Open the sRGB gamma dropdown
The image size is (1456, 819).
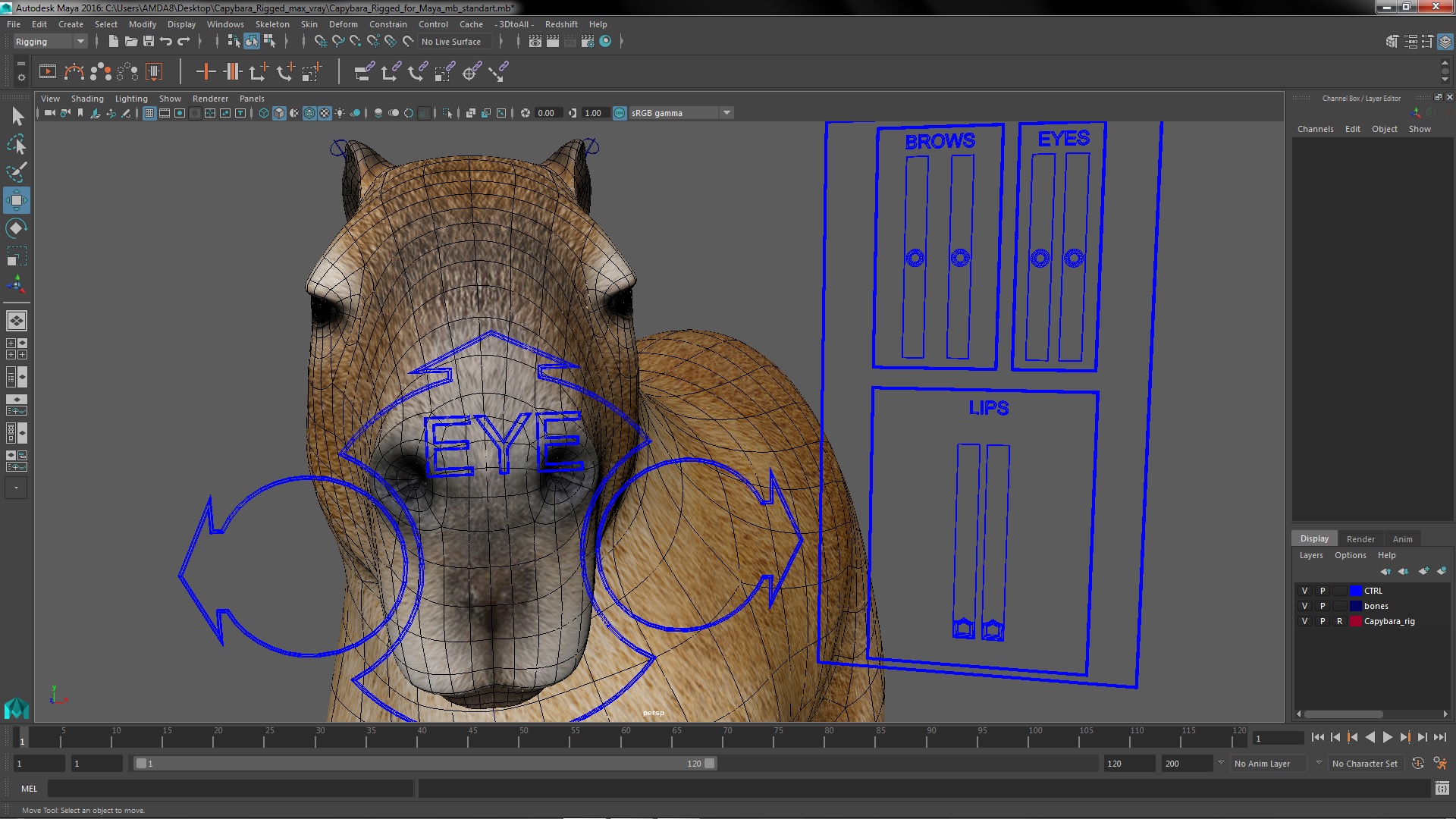click(x=681, y=113)
